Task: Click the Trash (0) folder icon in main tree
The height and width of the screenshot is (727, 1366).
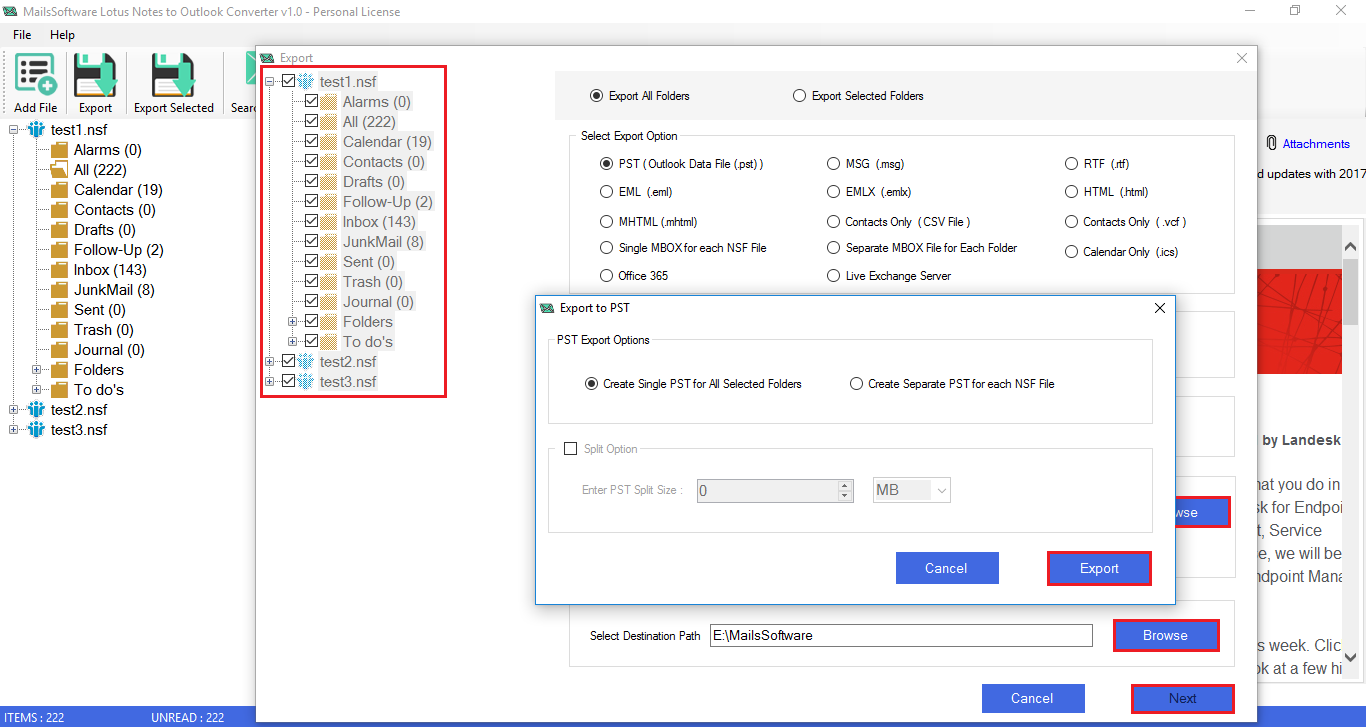Action: tap(59, 330)
